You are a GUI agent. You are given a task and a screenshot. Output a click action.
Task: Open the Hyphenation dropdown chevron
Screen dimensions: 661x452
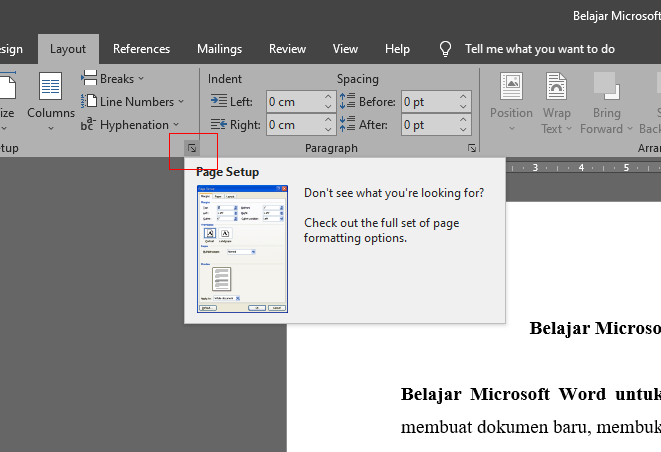pos(176,124)
